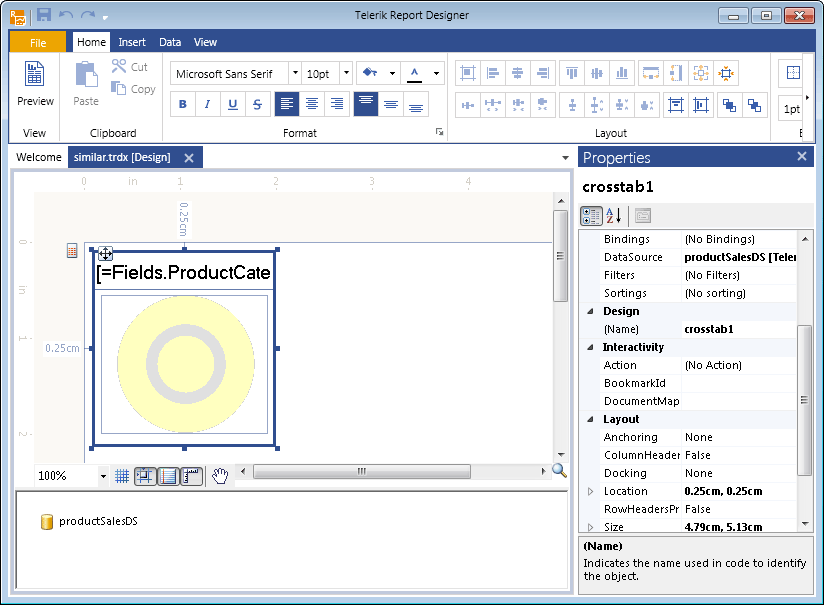Undo the last action
Image resolution: width=824 pixels, height=605 pixels.
(x=66, y=15)
